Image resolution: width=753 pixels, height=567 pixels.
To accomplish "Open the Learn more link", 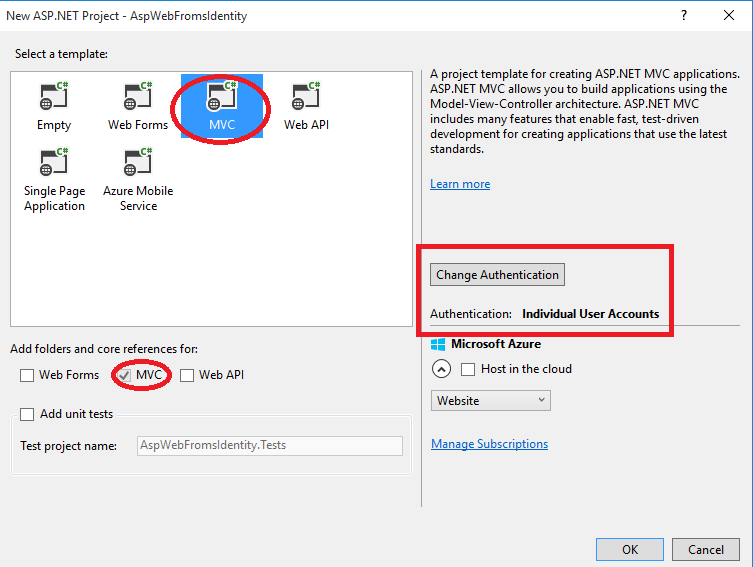I will click(x=460, y=184).
